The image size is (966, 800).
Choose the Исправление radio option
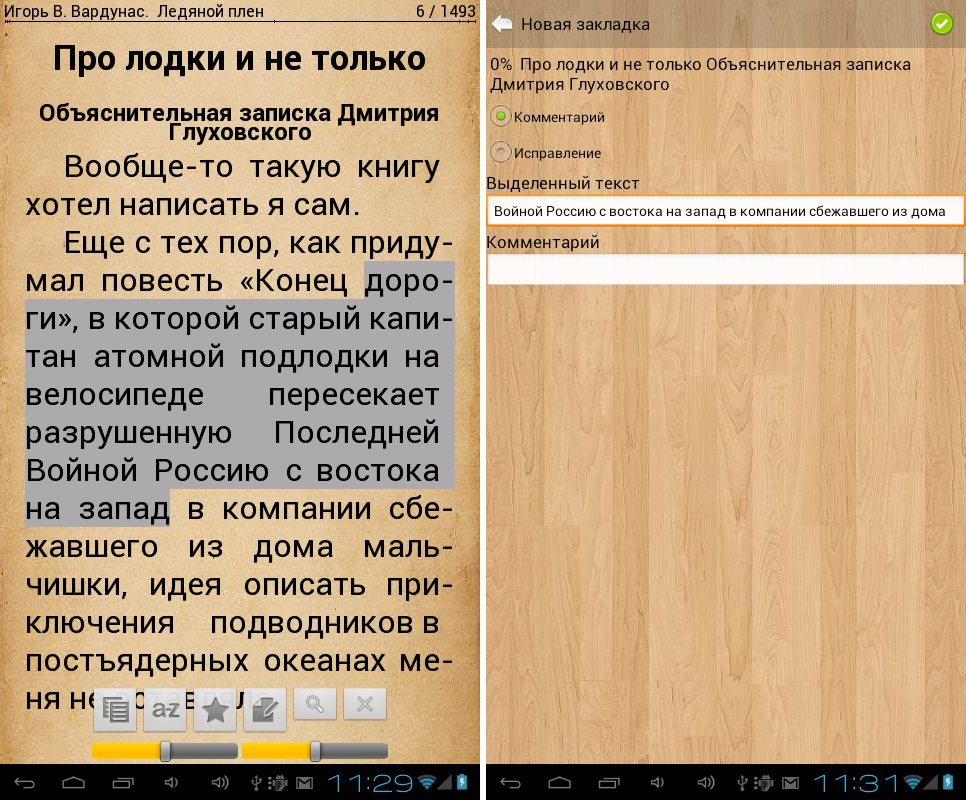502,153
